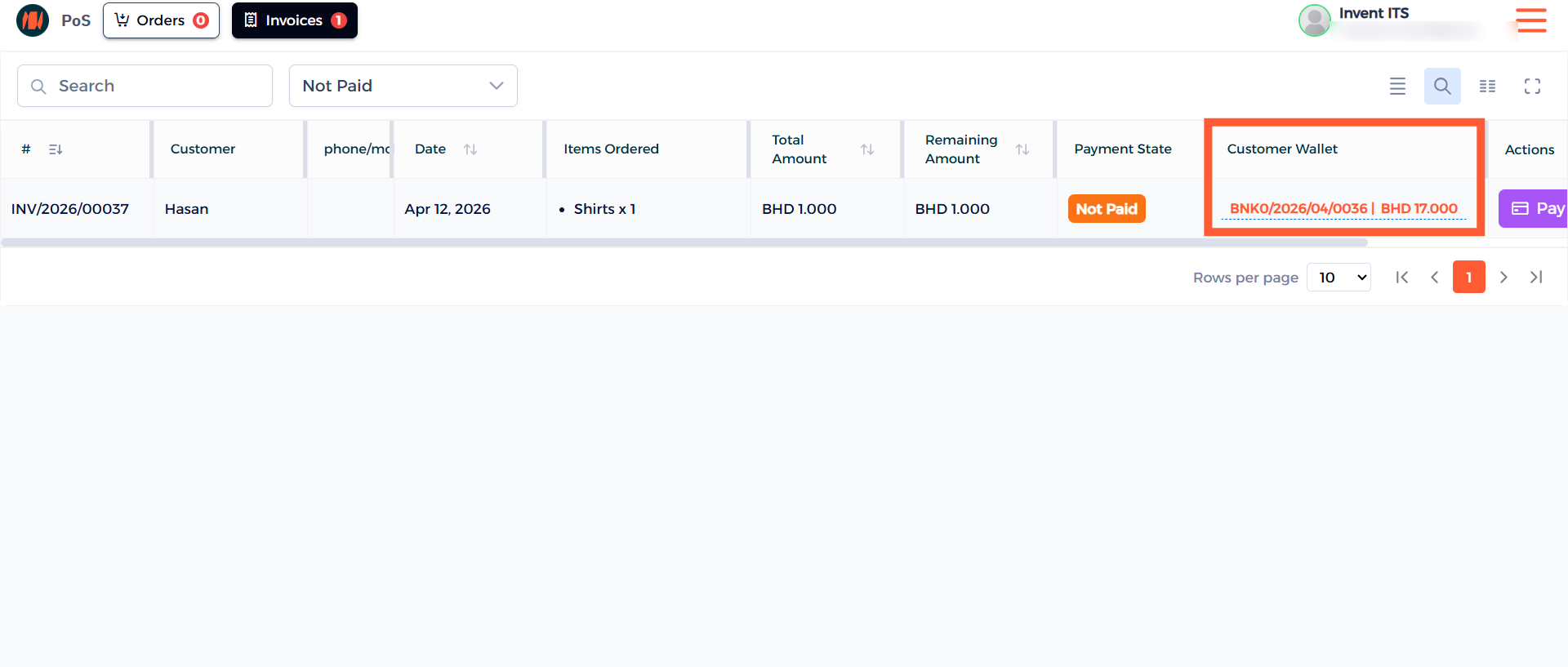Click the user profile avatar

click(x=1314, y=20)
